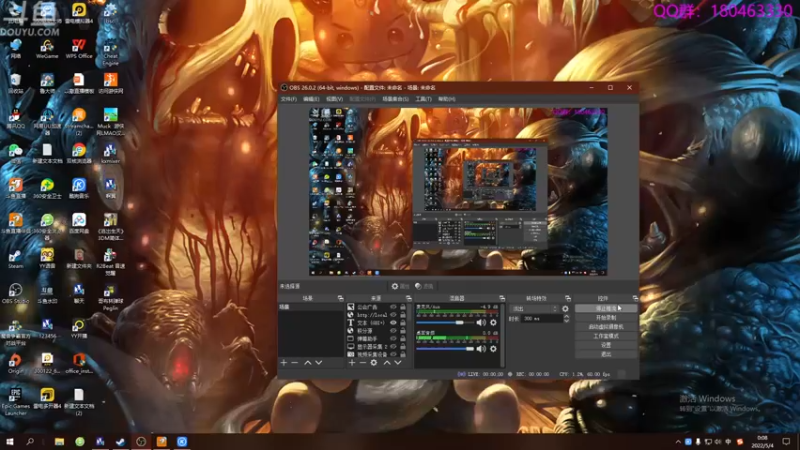Open the Tools (T) menu in OBS
Viewport: 800px width, 450px height.
click(x=423, y=99)
